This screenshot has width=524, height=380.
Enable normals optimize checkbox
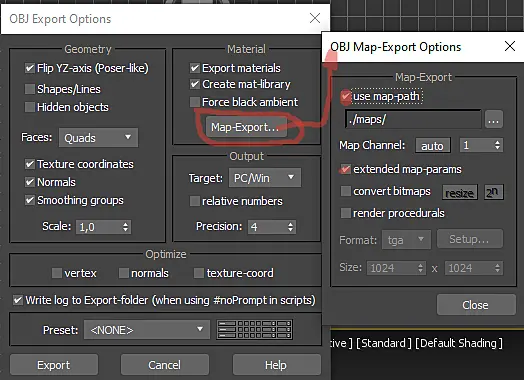click(x=124, y=273)
